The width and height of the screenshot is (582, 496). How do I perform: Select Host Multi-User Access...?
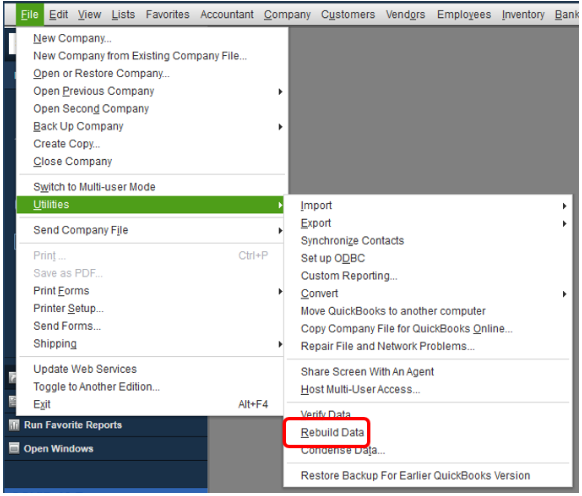tap(428, 389)
